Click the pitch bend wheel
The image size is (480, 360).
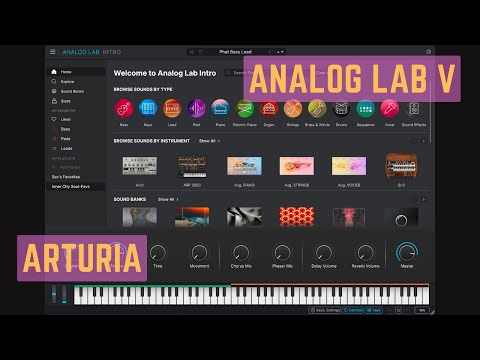[54, 294]
